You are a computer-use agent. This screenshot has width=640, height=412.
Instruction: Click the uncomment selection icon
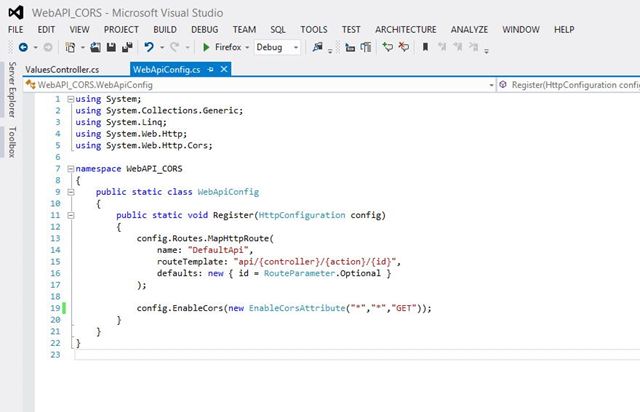point(404,47)
